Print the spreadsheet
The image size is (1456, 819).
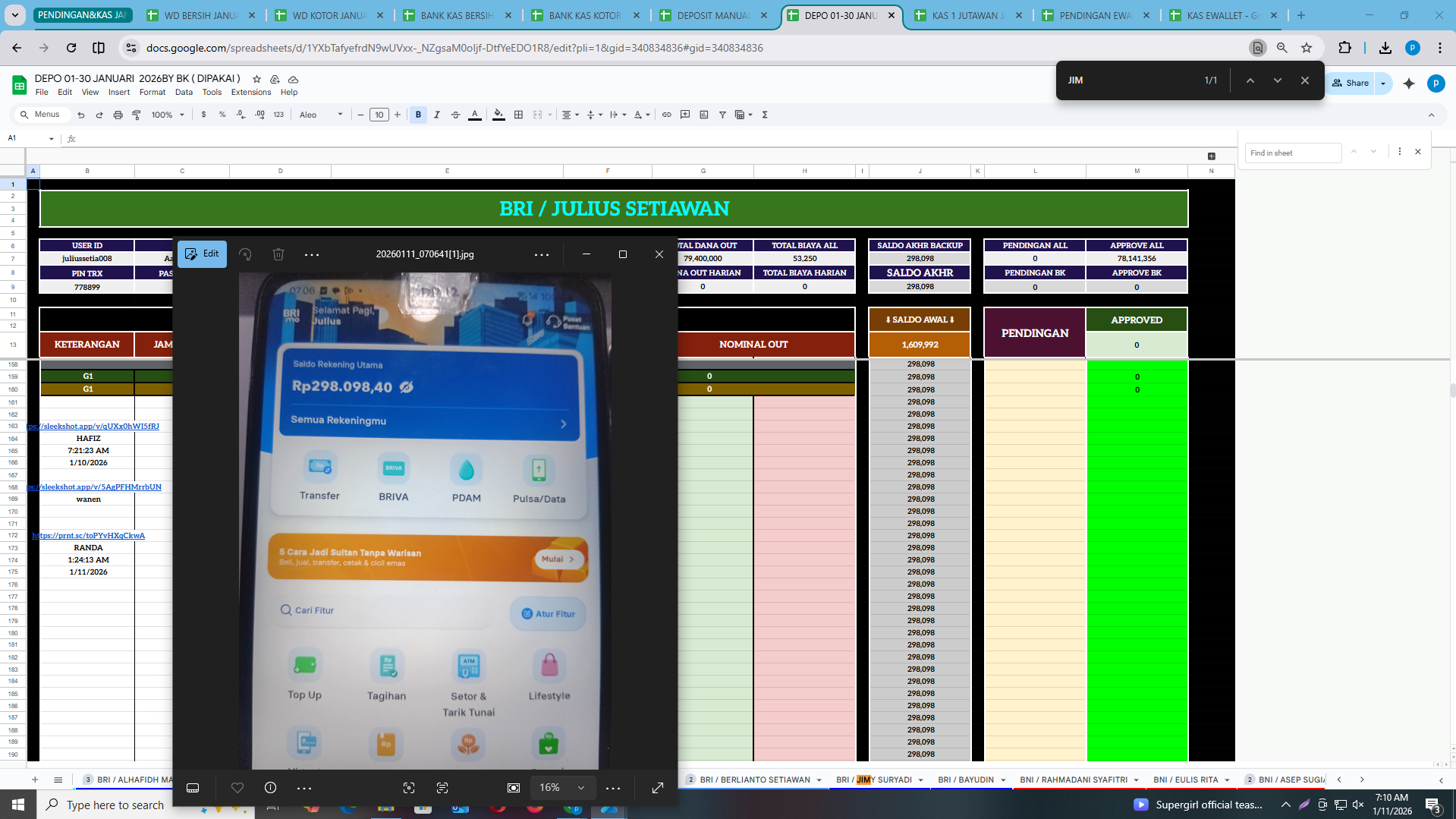tap(118, 115)
